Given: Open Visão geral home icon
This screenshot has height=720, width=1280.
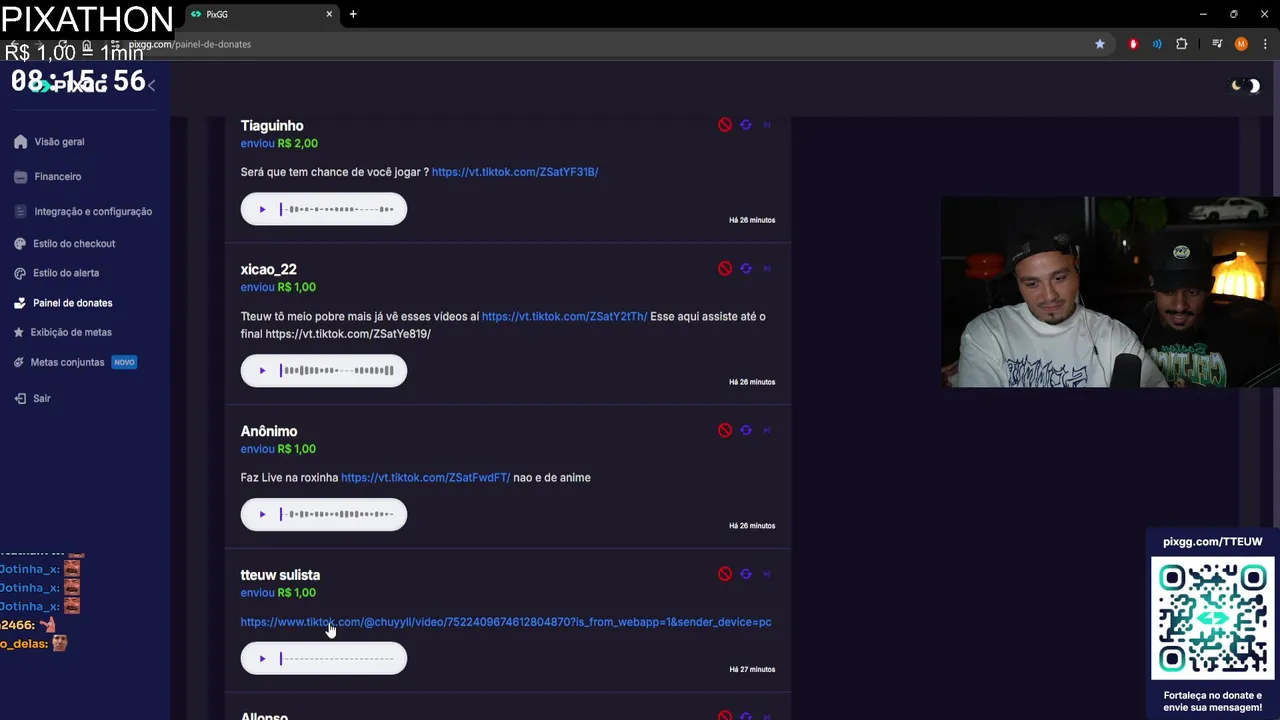Looking at the screenshot, I should (x=21, y=142).
